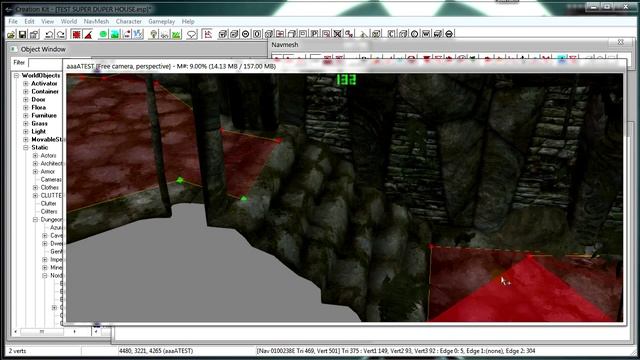Expand the Light category
The image size is (640, 360).
(26, 131)
